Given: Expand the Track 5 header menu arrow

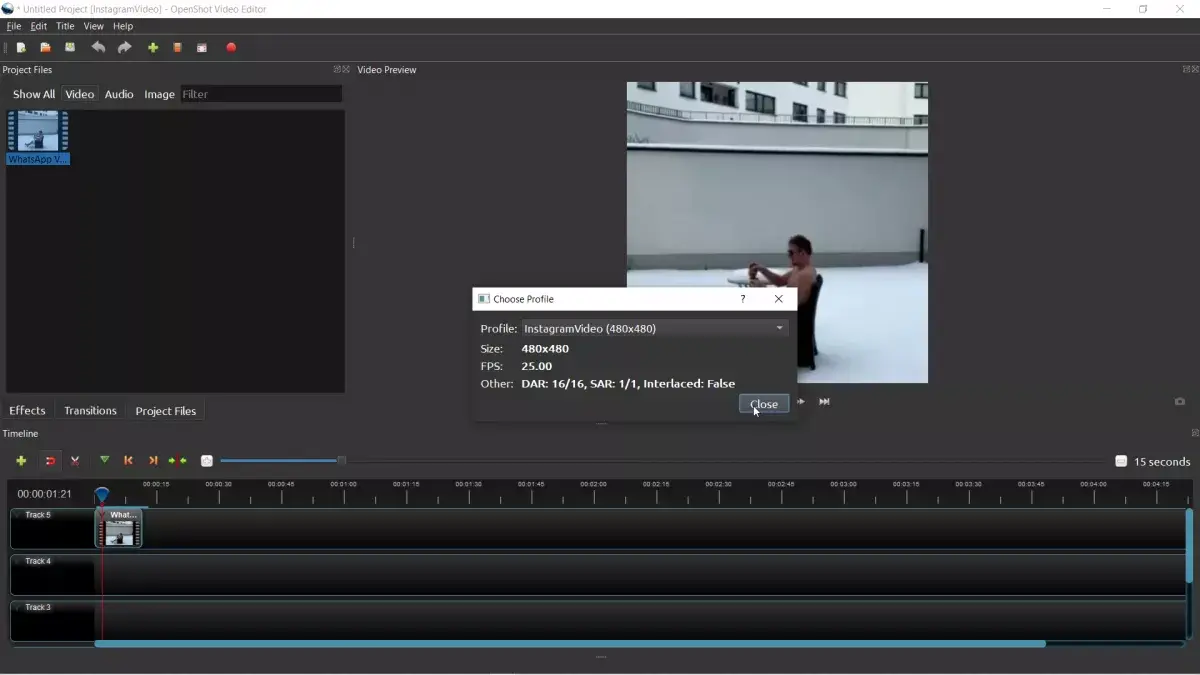Looking at the screenshot, I should pyautogui.click(x=18, y=515).
